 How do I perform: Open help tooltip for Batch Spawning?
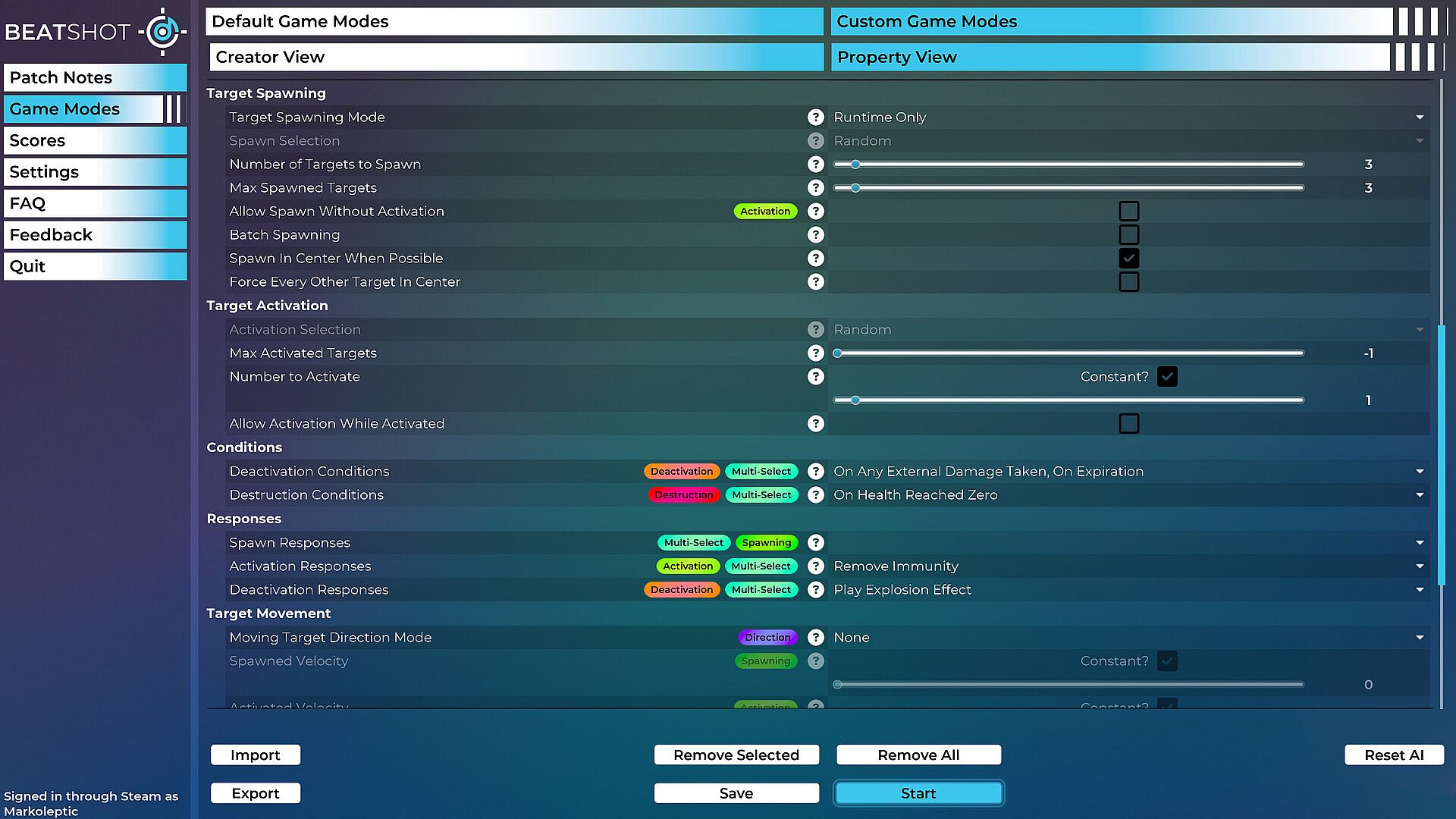pos(815,234)
